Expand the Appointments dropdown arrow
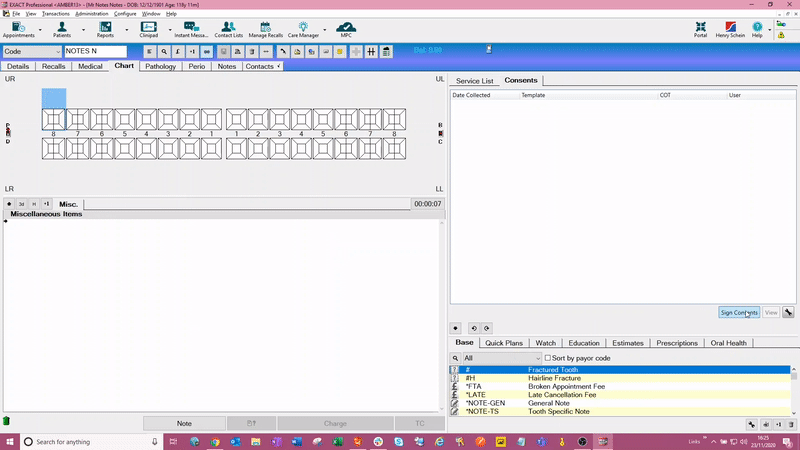The height and width of the screenshot is (450, 800). (40, 30)
